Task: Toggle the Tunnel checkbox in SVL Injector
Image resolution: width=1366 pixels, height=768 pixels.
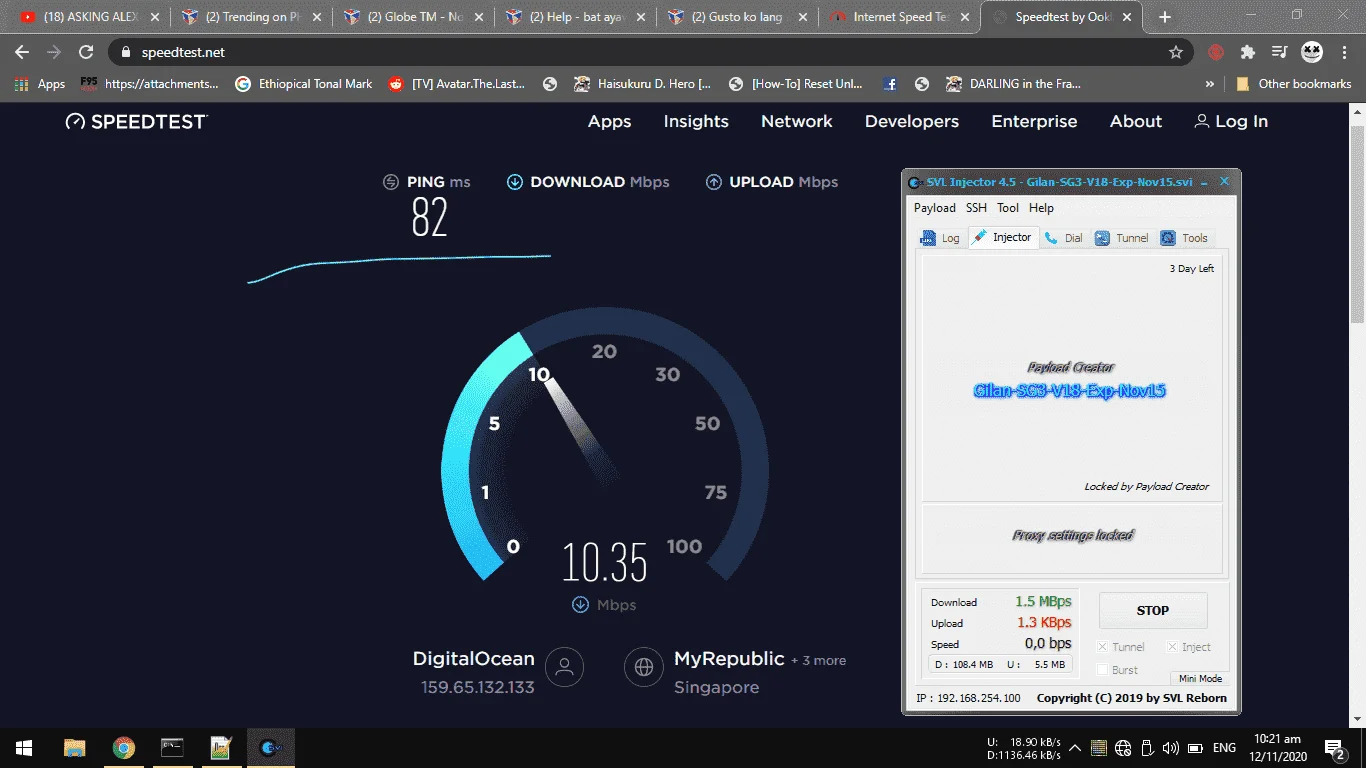Action: (1103, 647)
